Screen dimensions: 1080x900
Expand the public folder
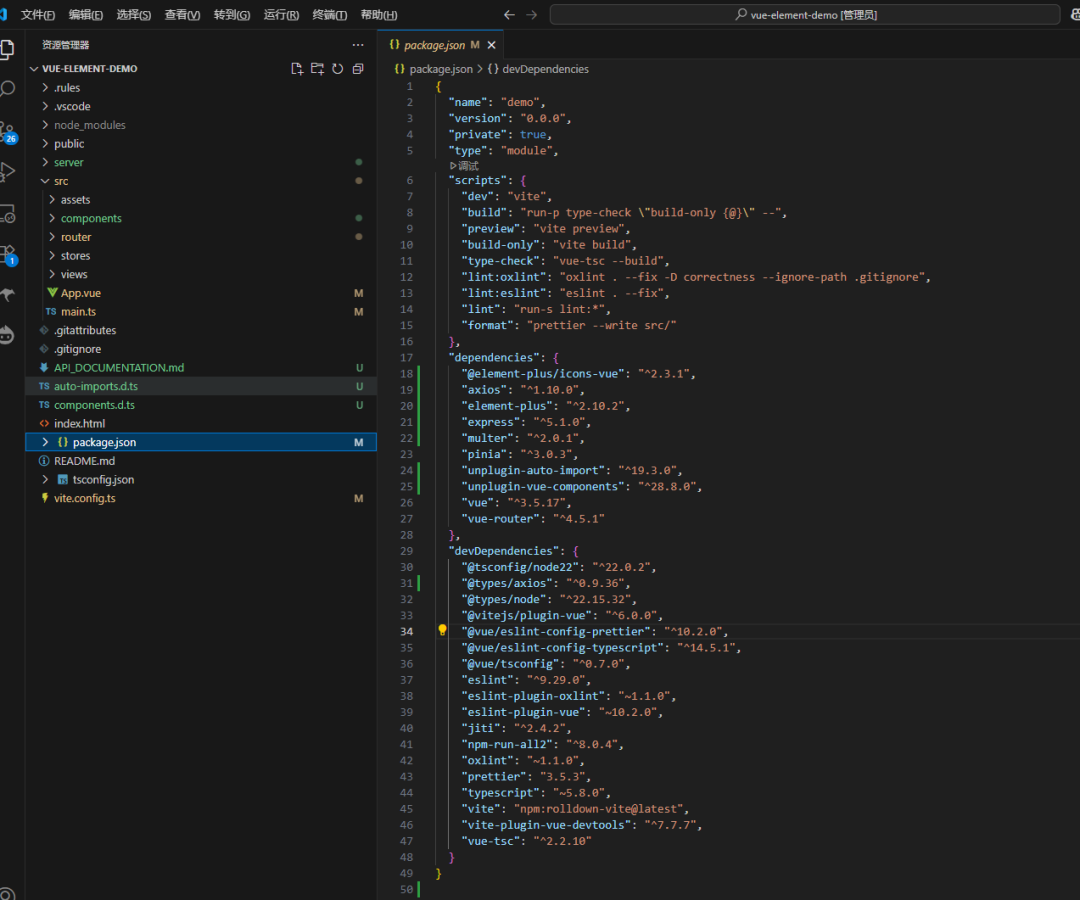69,143
